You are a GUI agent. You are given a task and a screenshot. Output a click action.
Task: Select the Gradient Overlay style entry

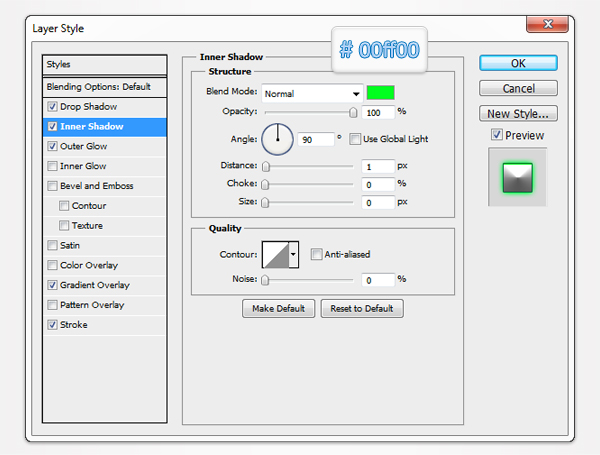[97, 285]
